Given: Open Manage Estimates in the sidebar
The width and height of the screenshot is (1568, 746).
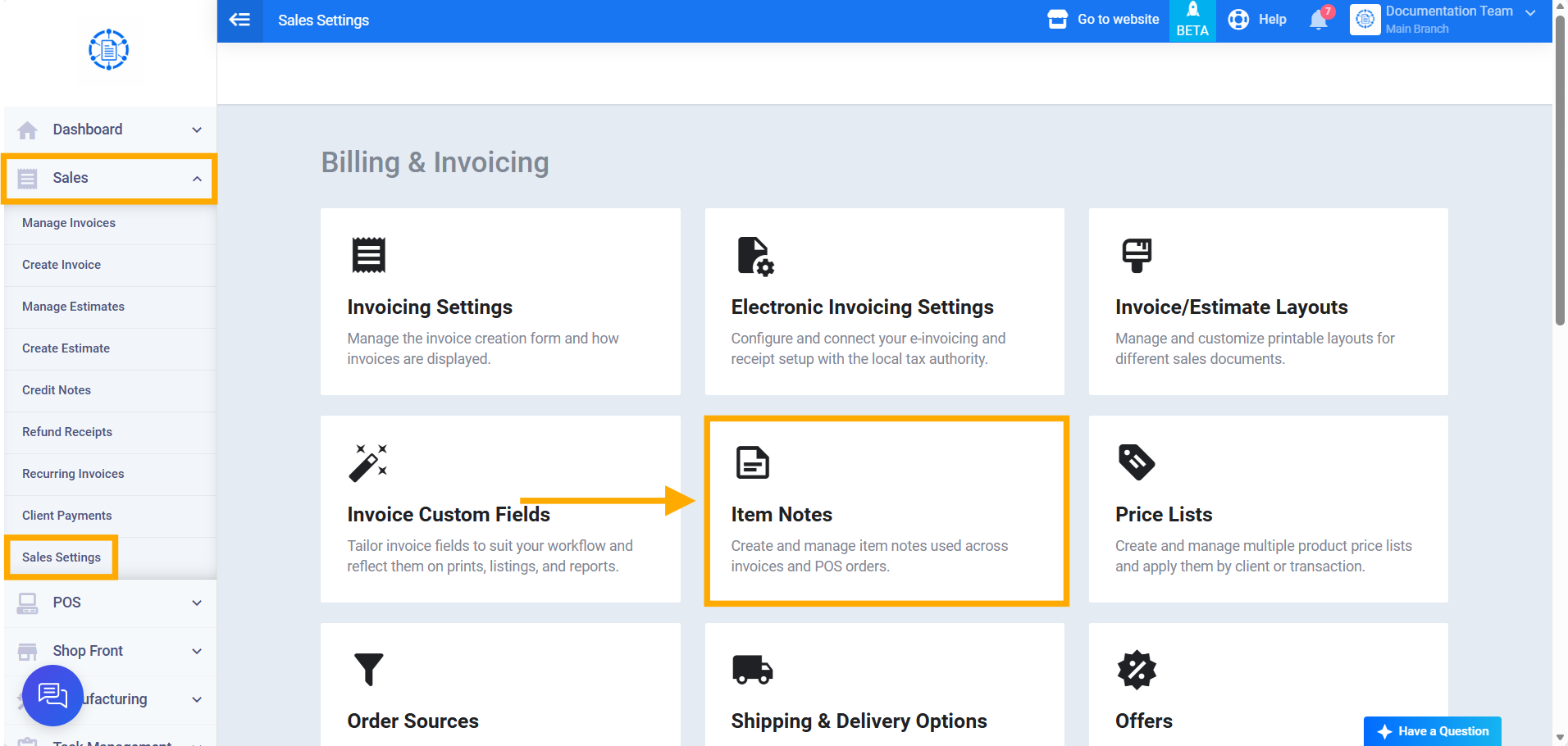Looking at the screenshot, I should (73, 307).
